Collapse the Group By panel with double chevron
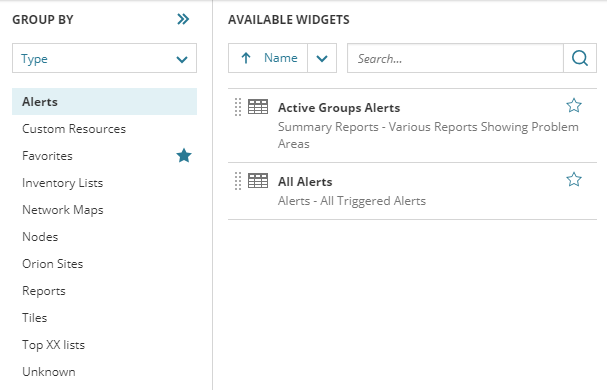Image resolution: width=607 pixels, height=390 pixels. (x=183, y=19)
